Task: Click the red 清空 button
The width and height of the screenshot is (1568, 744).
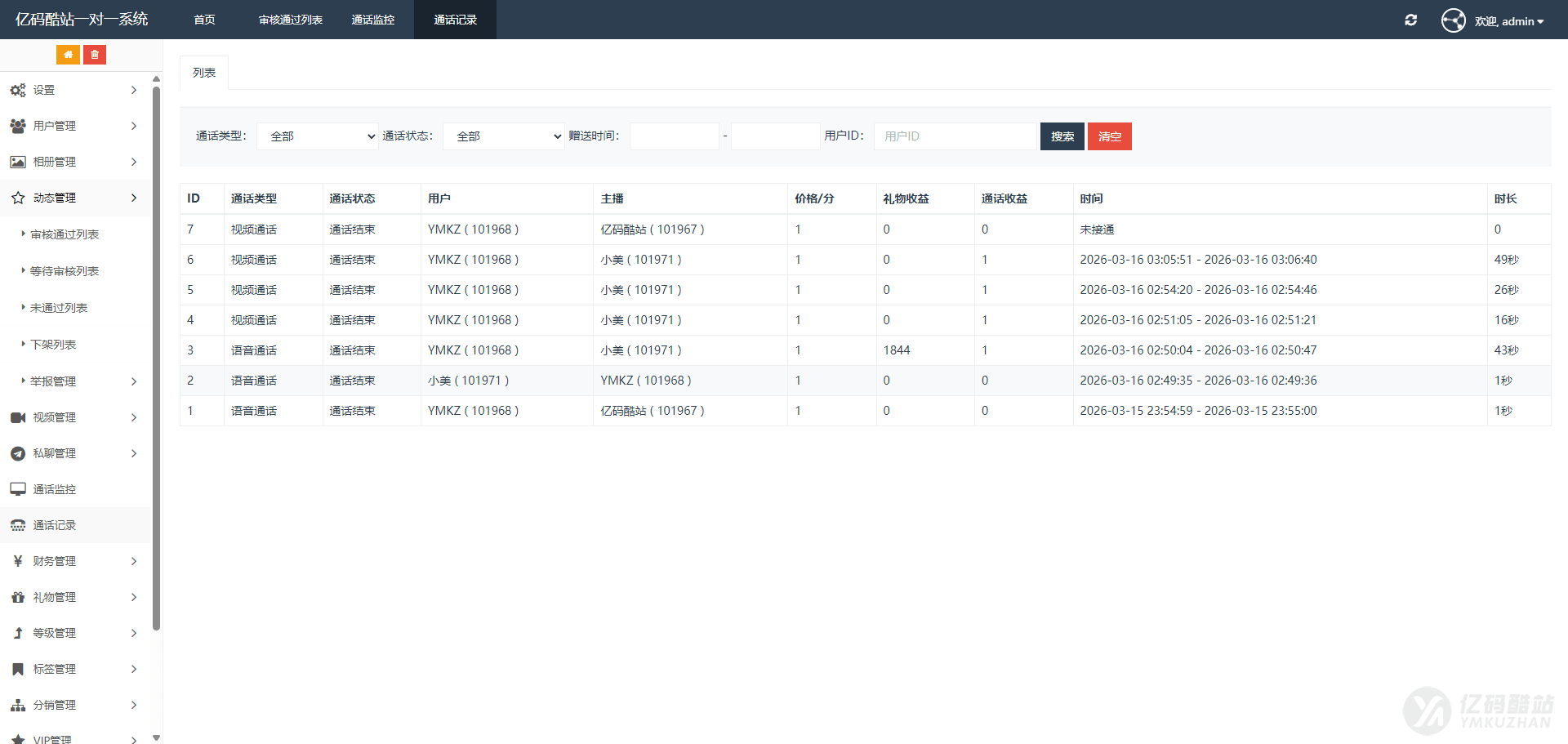Action: 1109,136
